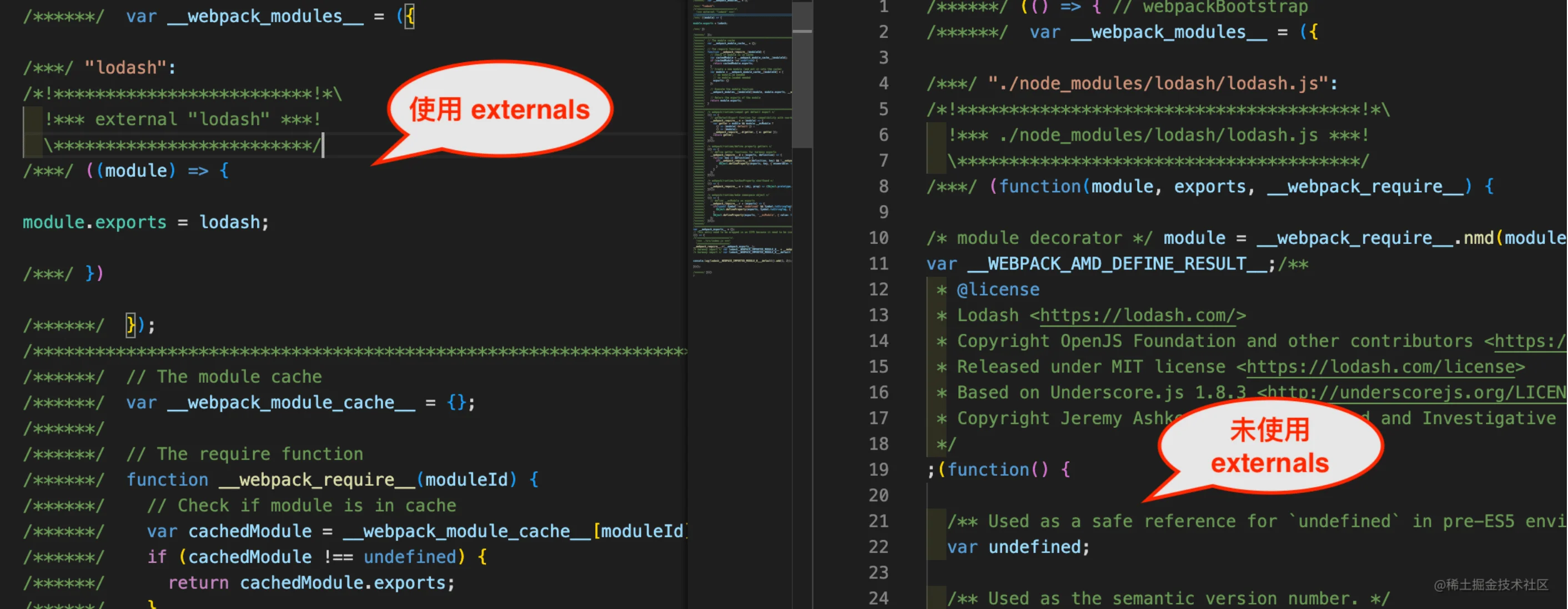Click the !*** external "lodash" ***! comment line

183,119
